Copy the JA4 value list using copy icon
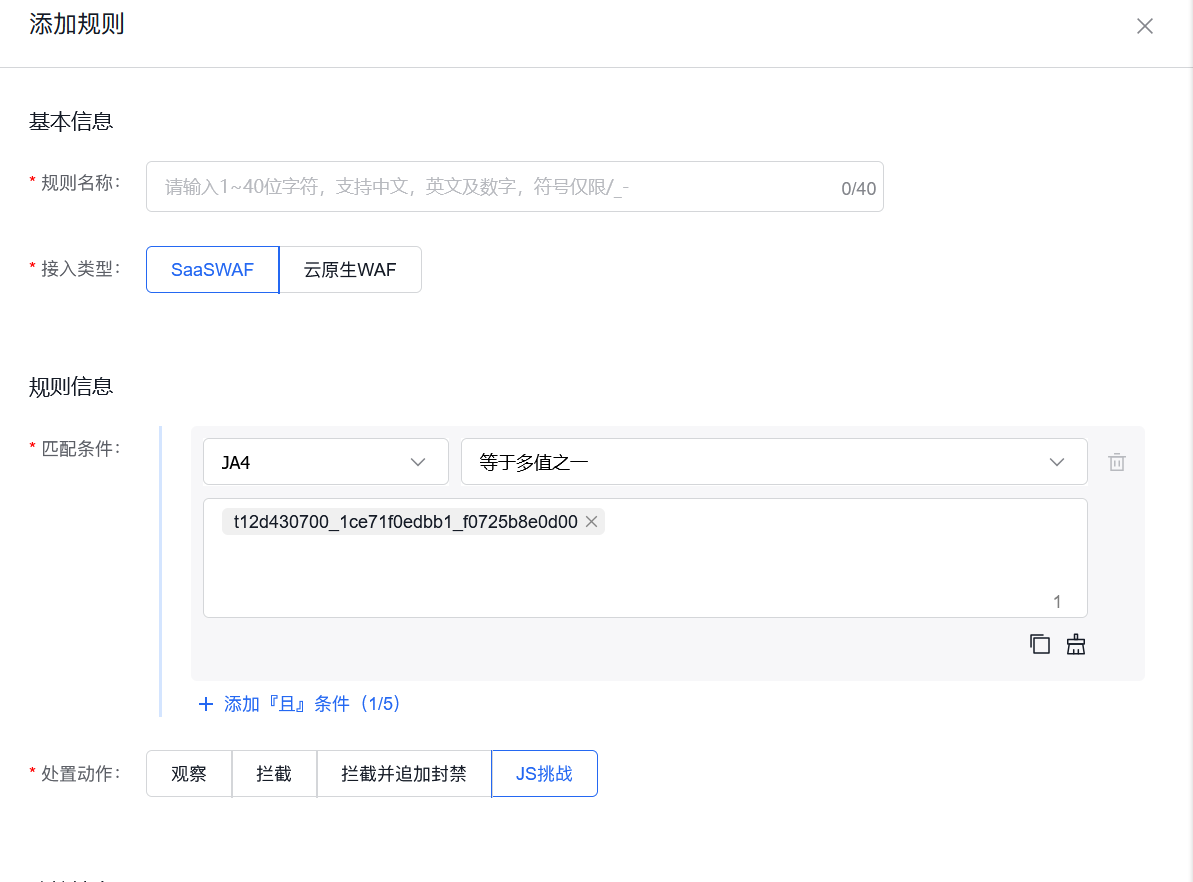The height and width of the screenshot is (882, 1193). tap(1039, 644)
